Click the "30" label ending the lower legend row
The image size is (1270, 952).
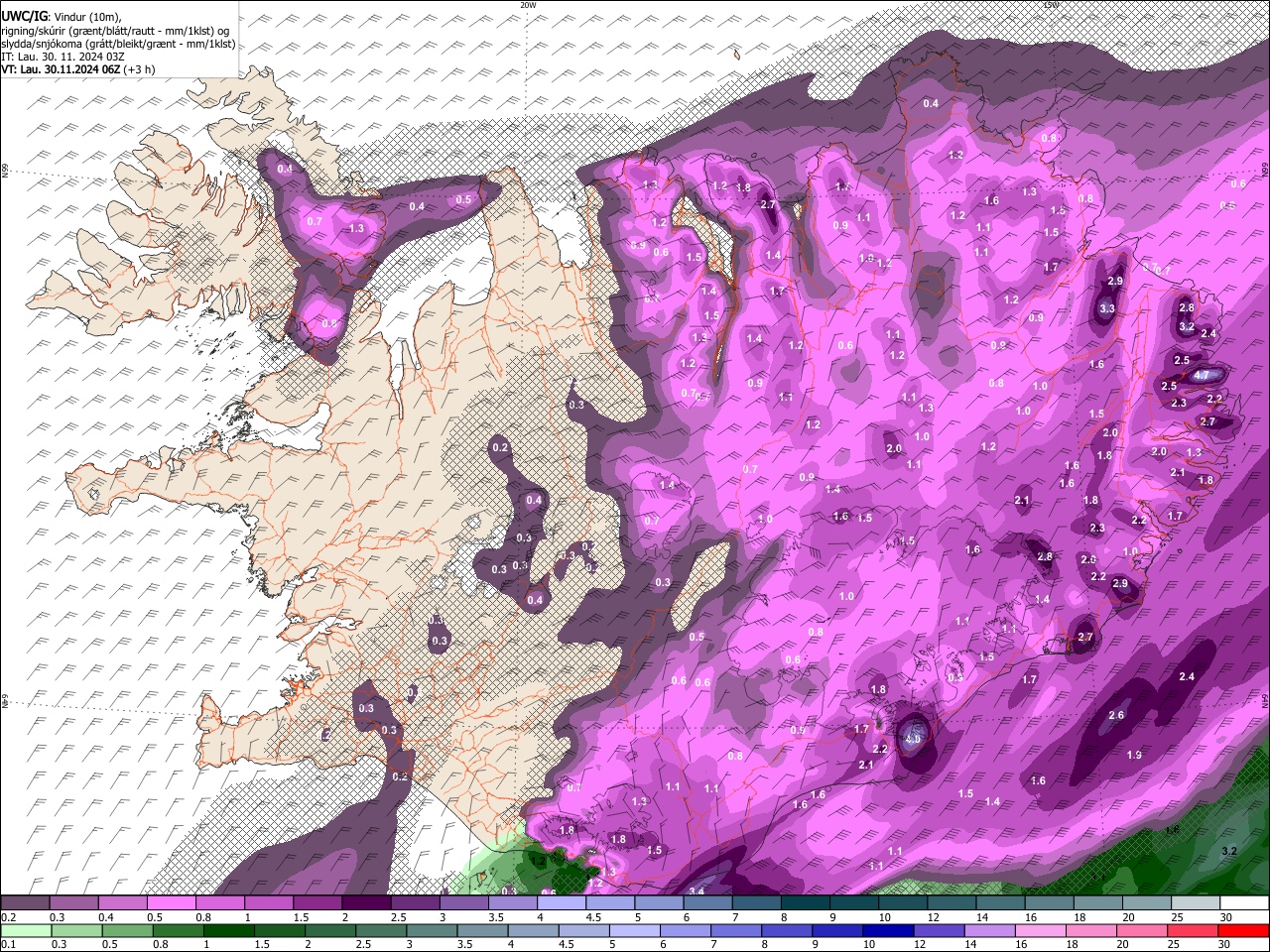pos(1225,944)
